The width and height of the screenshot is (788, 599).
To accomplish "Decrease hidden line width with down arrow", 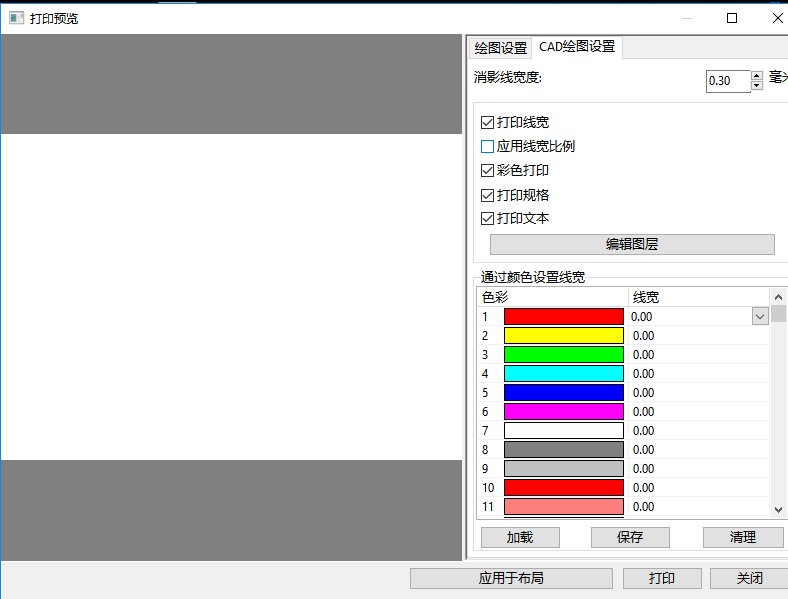I will (757, 85).
